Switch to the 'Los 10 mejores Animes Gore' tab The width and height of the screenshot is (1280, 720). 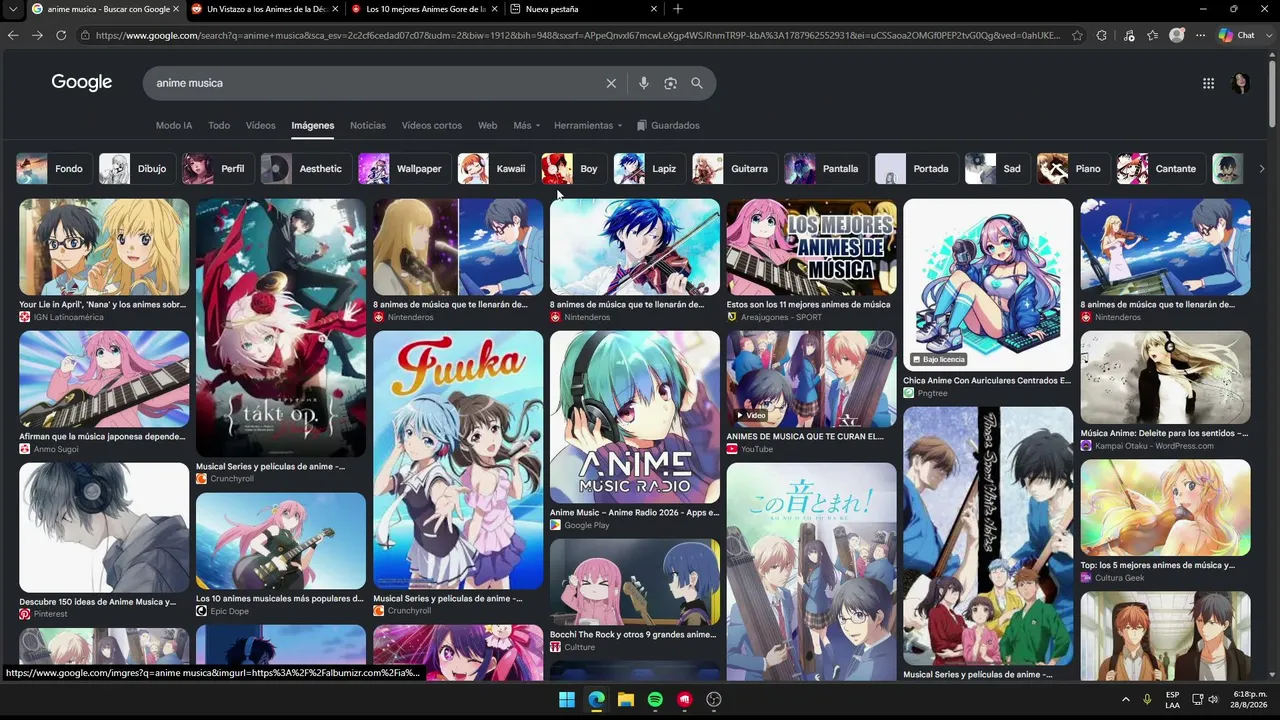click(x=423, y=9)
